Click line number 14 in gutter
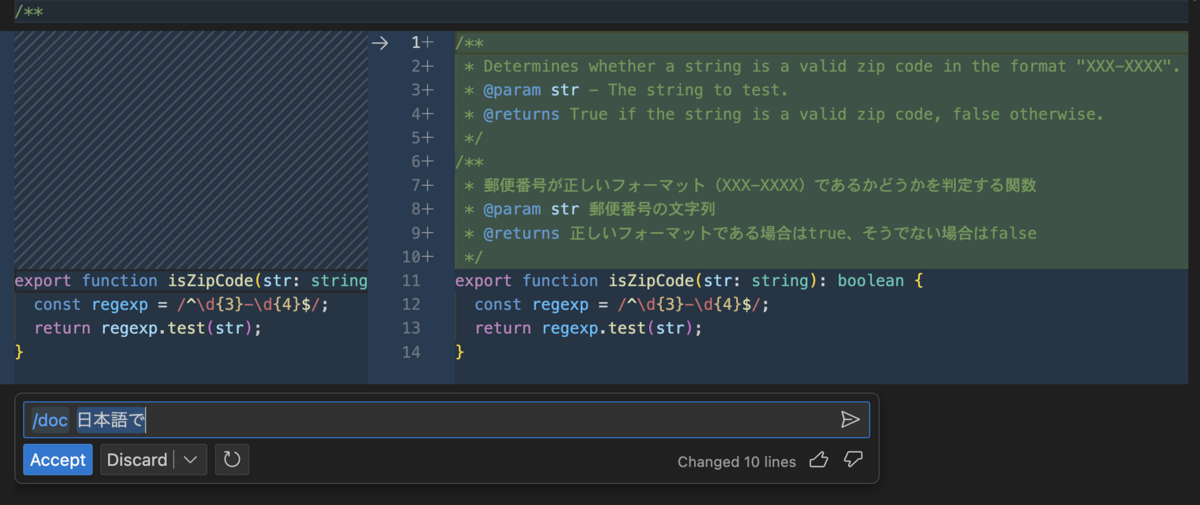1200x505 pixels. coord(413,352)
